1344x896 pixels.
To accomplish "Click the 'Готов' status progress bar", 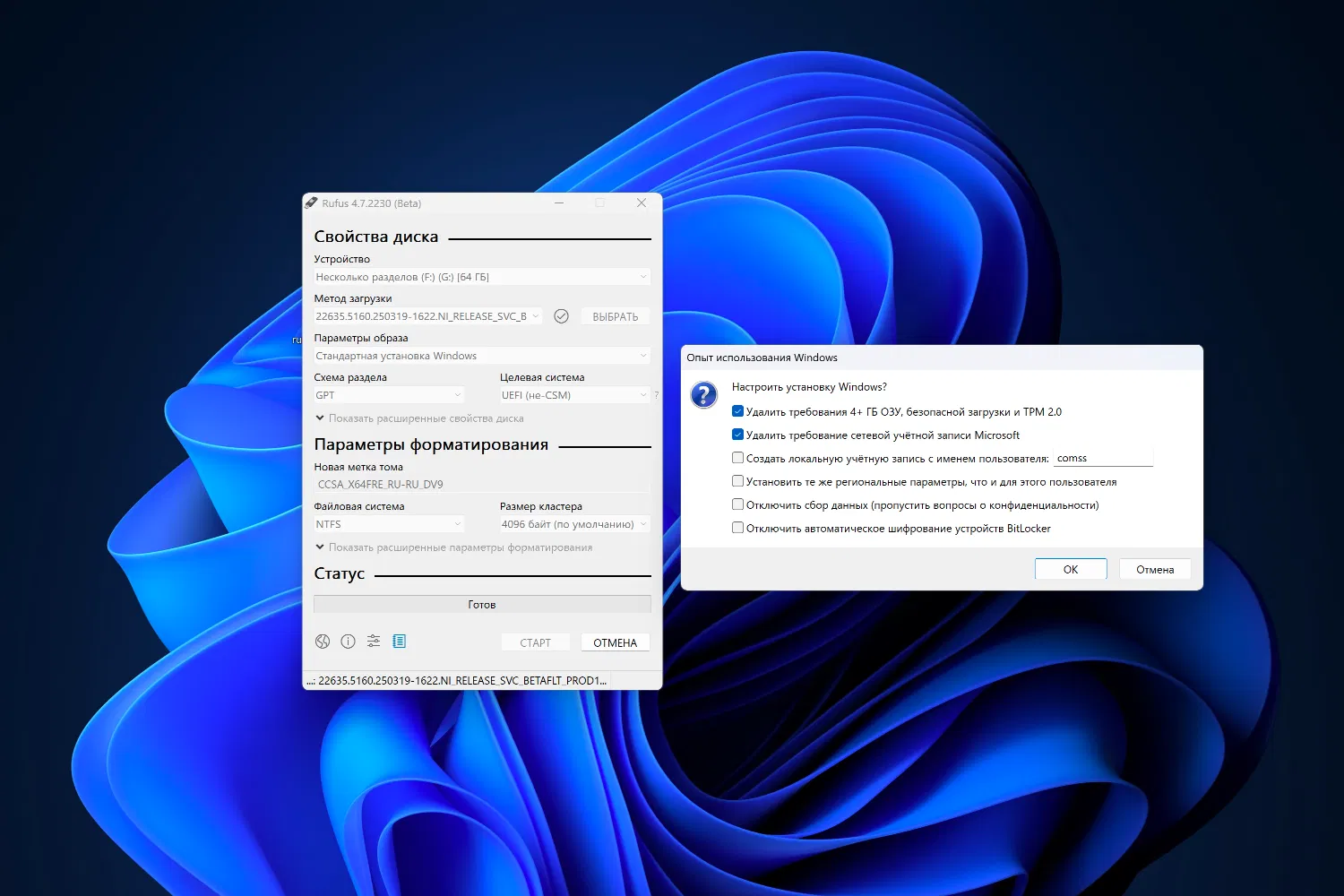I will coord(482,605).
